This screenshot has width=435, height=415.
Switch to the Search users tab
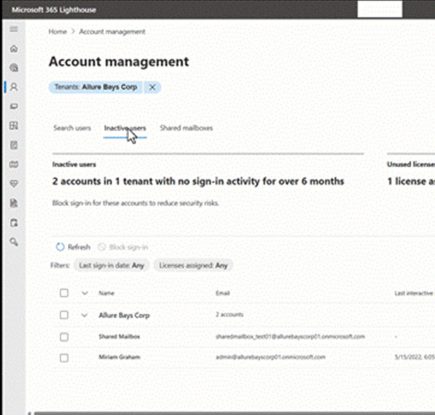click(x=72, y=128)
